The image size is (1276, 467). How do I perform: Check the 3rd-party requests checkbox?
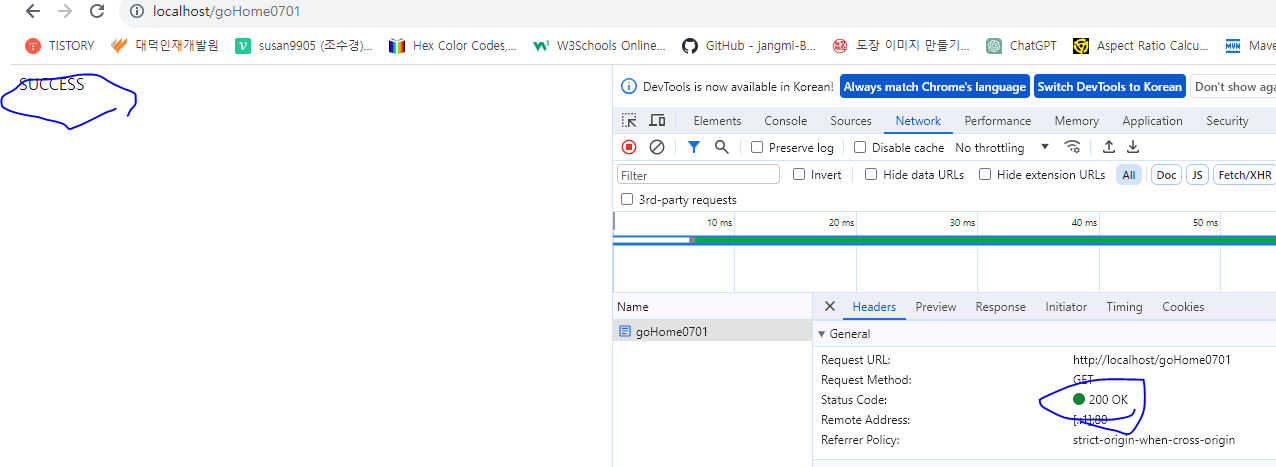tap(627, 200)
